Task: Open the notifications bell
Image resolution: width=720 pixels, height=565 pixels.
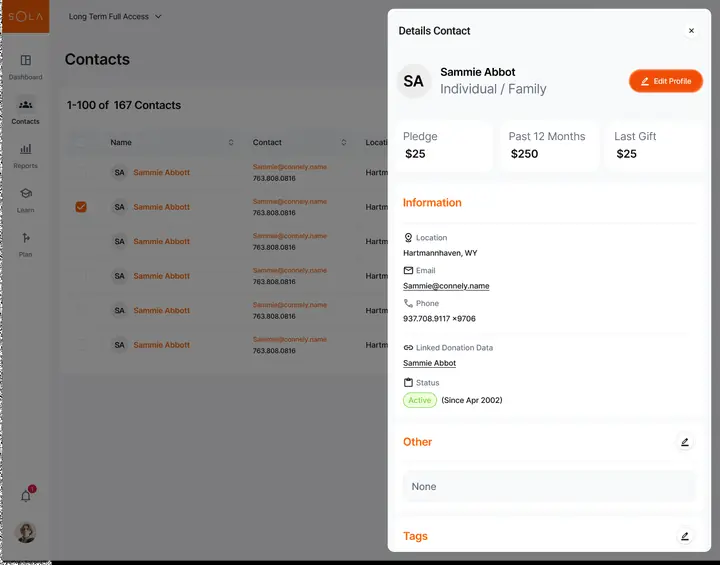Action: point(26,496)
